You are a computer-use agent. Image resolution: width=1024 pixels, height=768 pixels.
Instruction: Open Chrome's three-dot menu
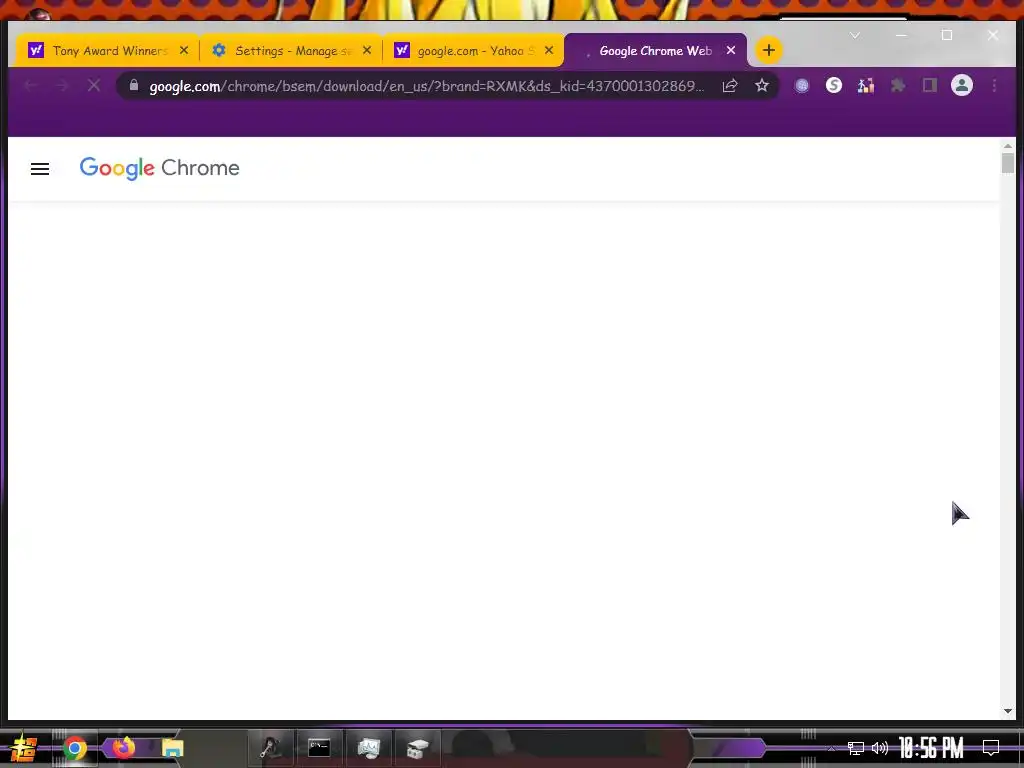coord(995,86)
